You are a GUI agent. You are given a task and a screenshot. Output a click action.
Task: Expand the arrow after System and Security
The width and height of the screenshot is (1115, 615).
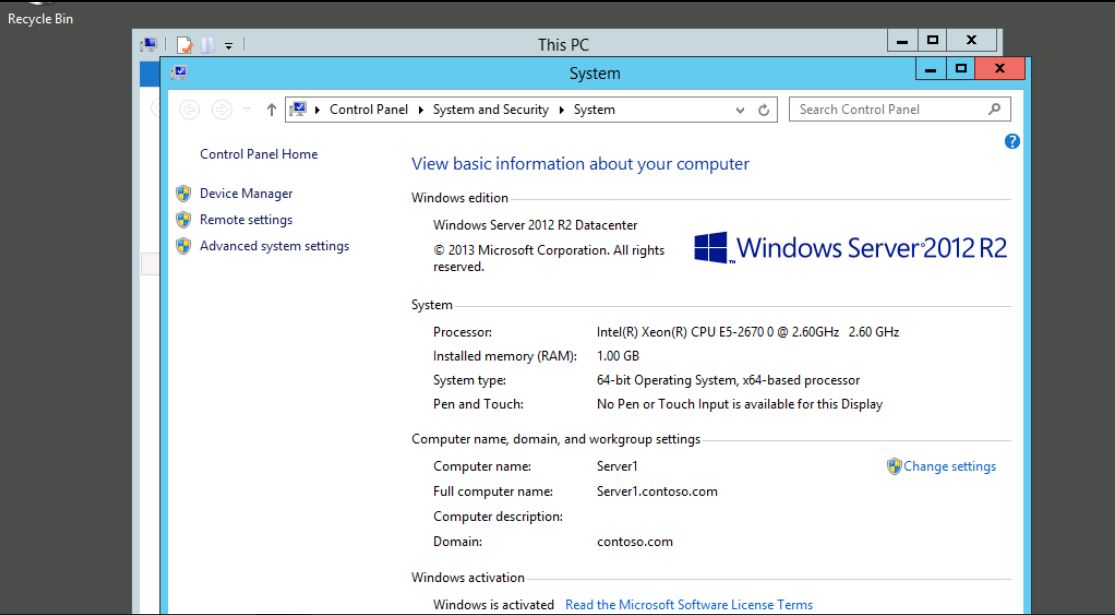[562, 109]
